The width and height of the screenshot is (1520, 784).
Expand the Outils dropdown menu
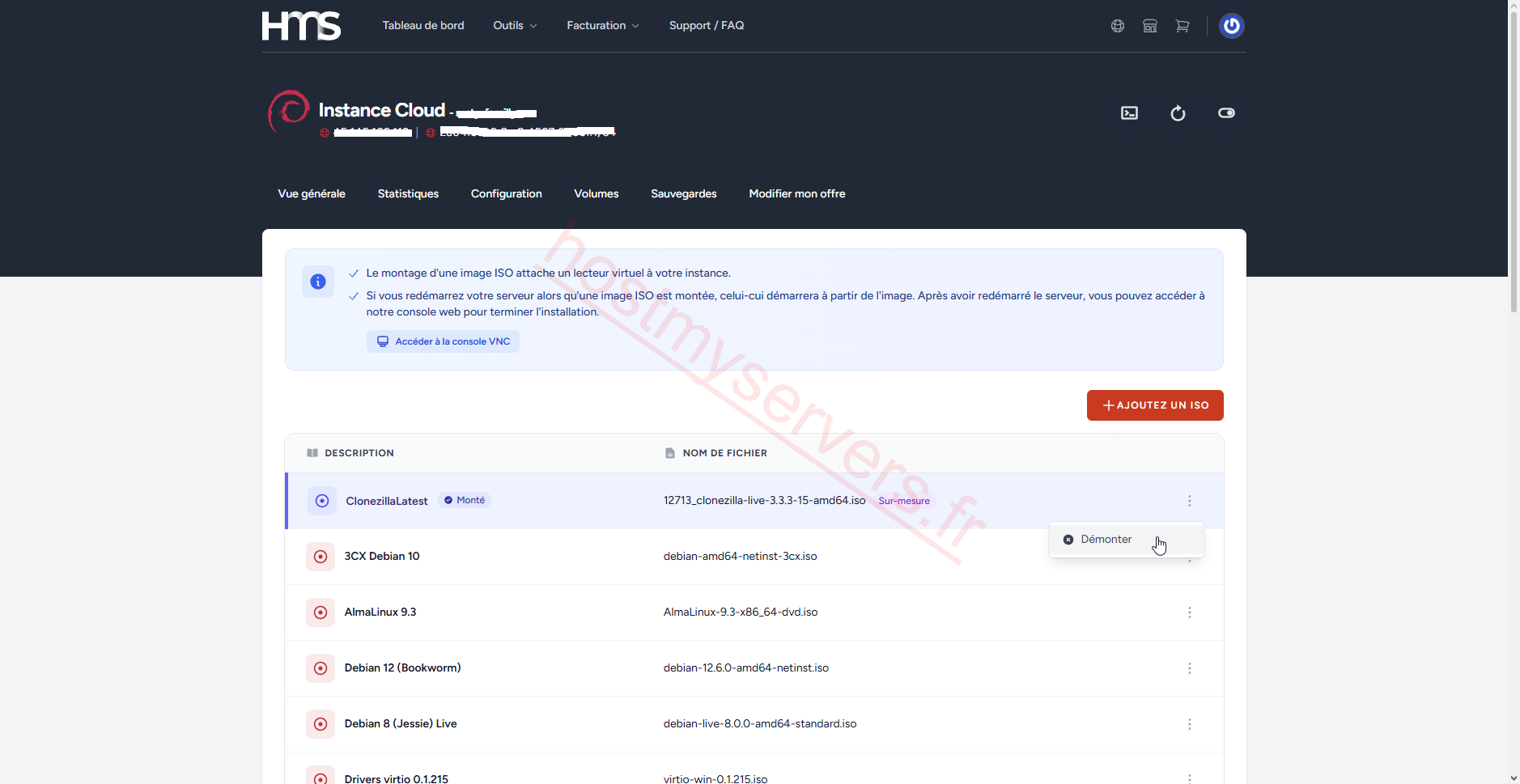pyautogui.click(x=515, y=26)
